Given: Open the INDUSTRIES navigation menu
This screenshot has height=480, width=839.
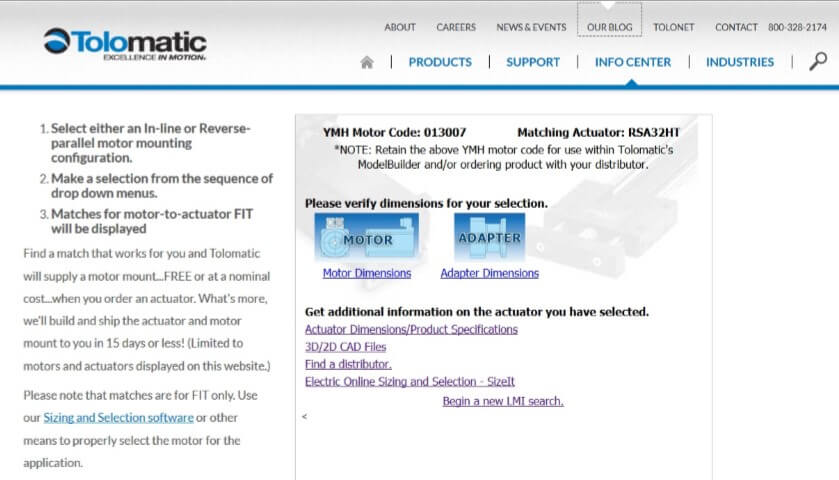Looking at the screenshot, I should (x=739, y=62).
